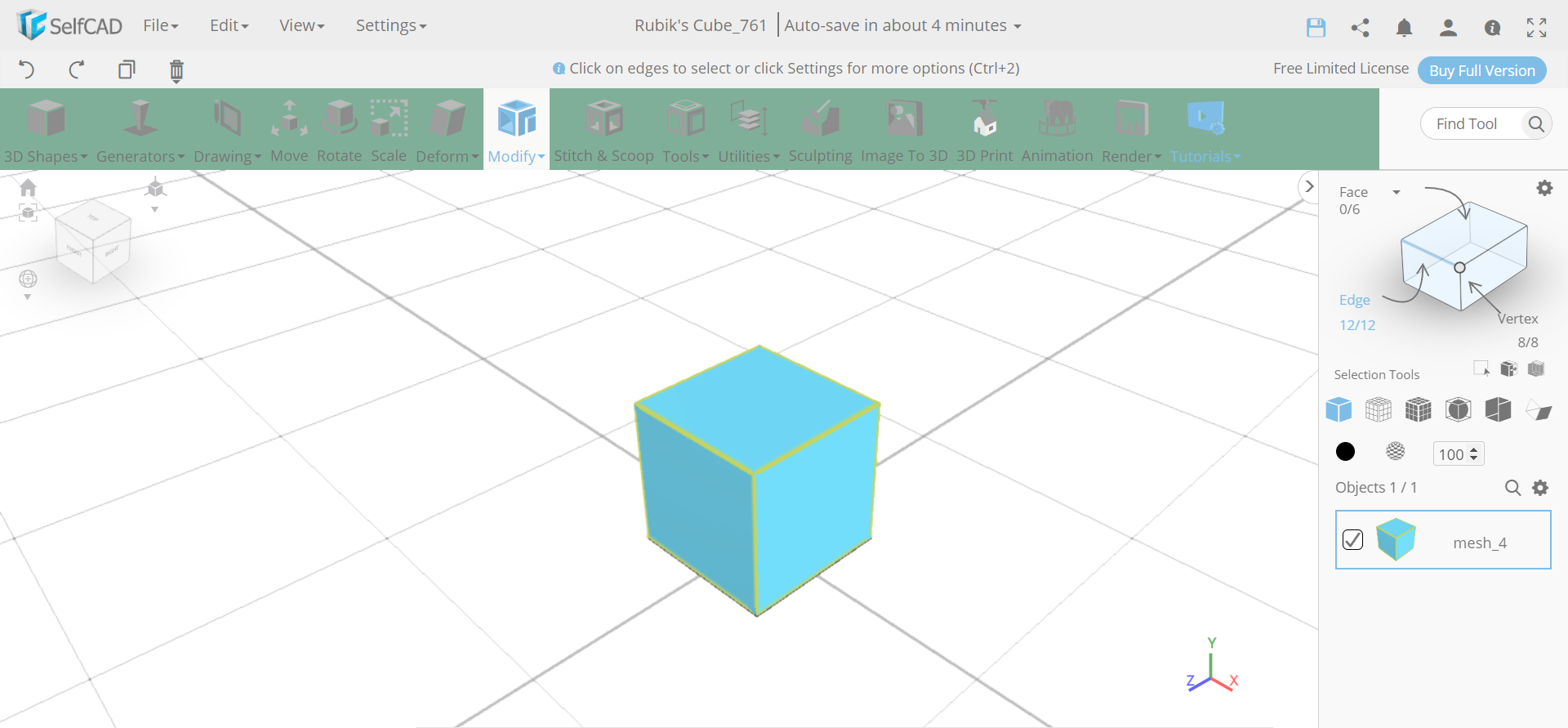
Task: Save the project with the disk icon
Action: tap(1316, 28)
